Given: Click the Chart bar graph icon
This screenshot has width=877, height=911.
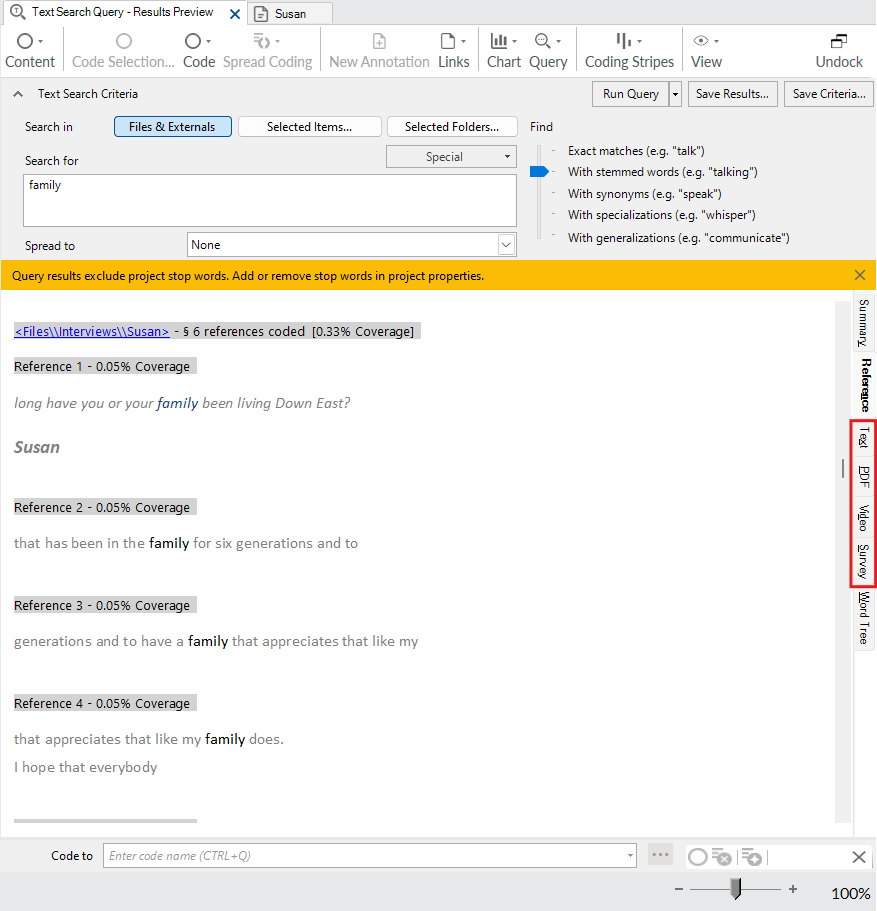Looking at the screenshot, I should [x=499, y=41].
